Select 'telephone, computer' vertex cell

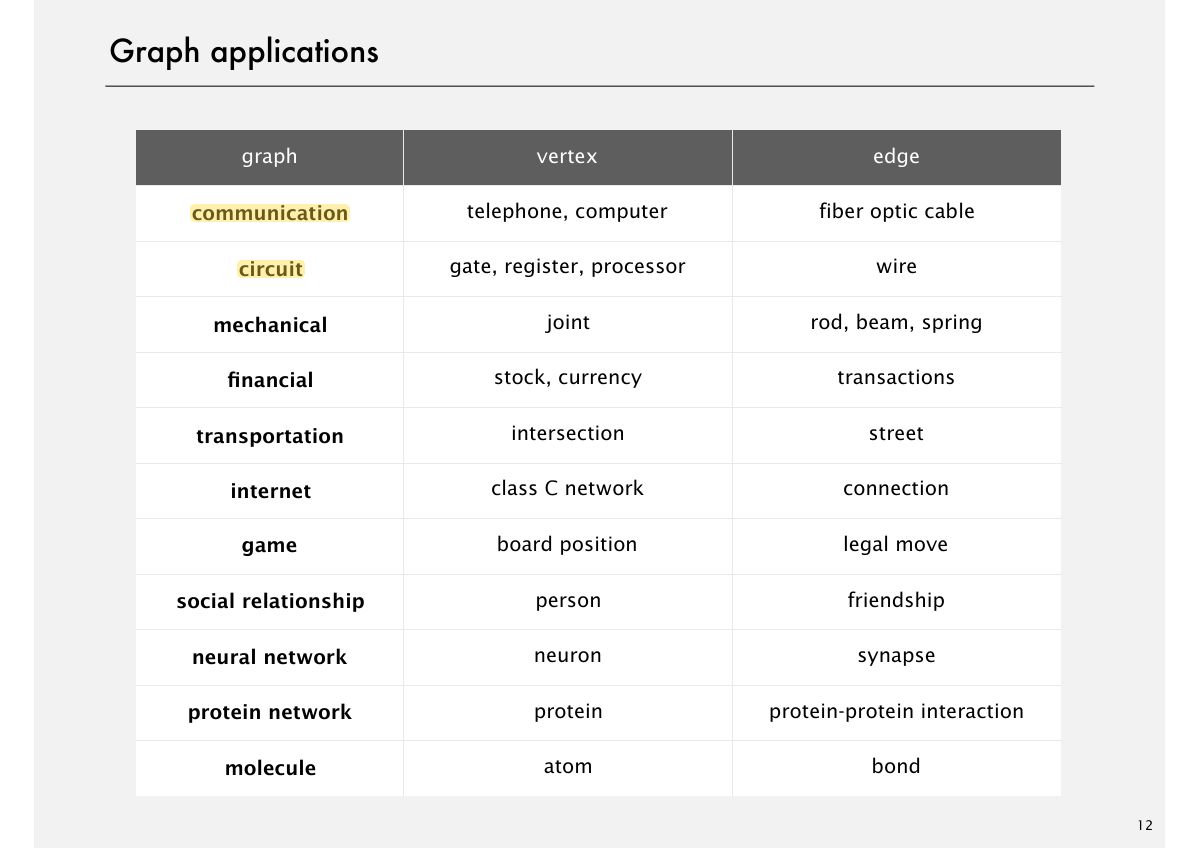(x=567, y=212)
